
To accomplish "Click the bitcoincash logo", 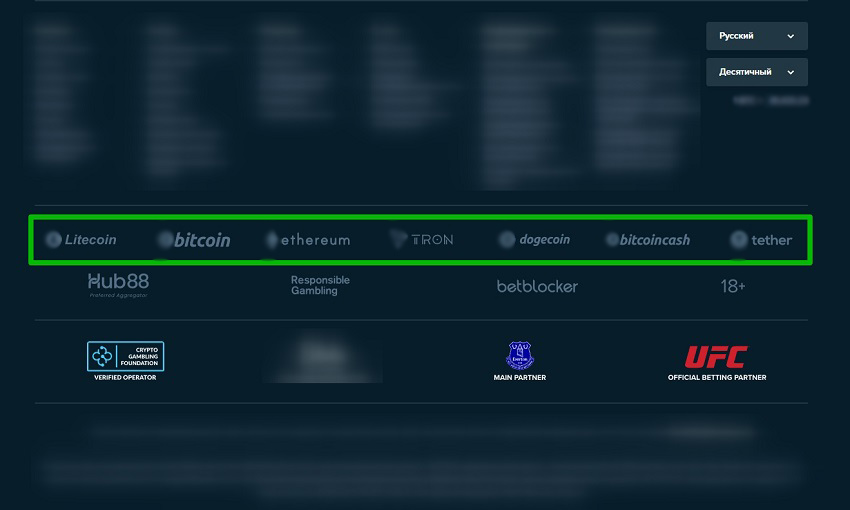I will 648,240.
